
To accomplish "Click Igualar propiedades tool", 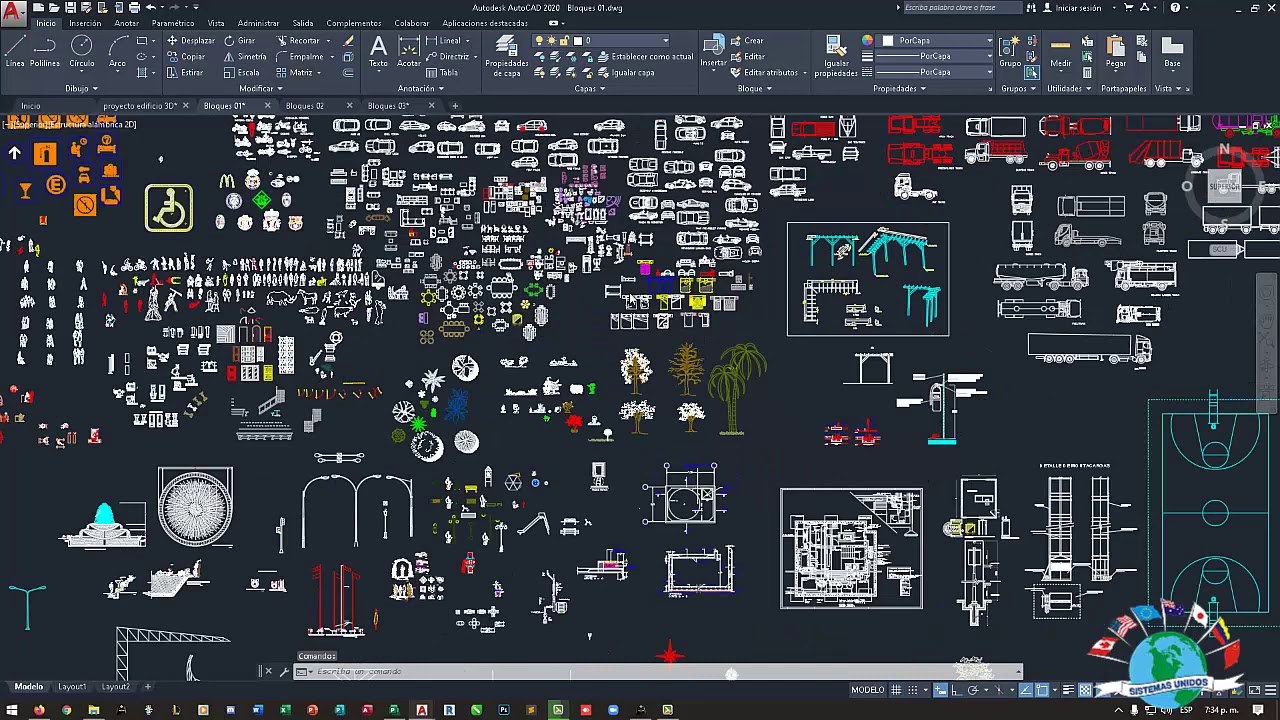I will click(x=836, y=55).
